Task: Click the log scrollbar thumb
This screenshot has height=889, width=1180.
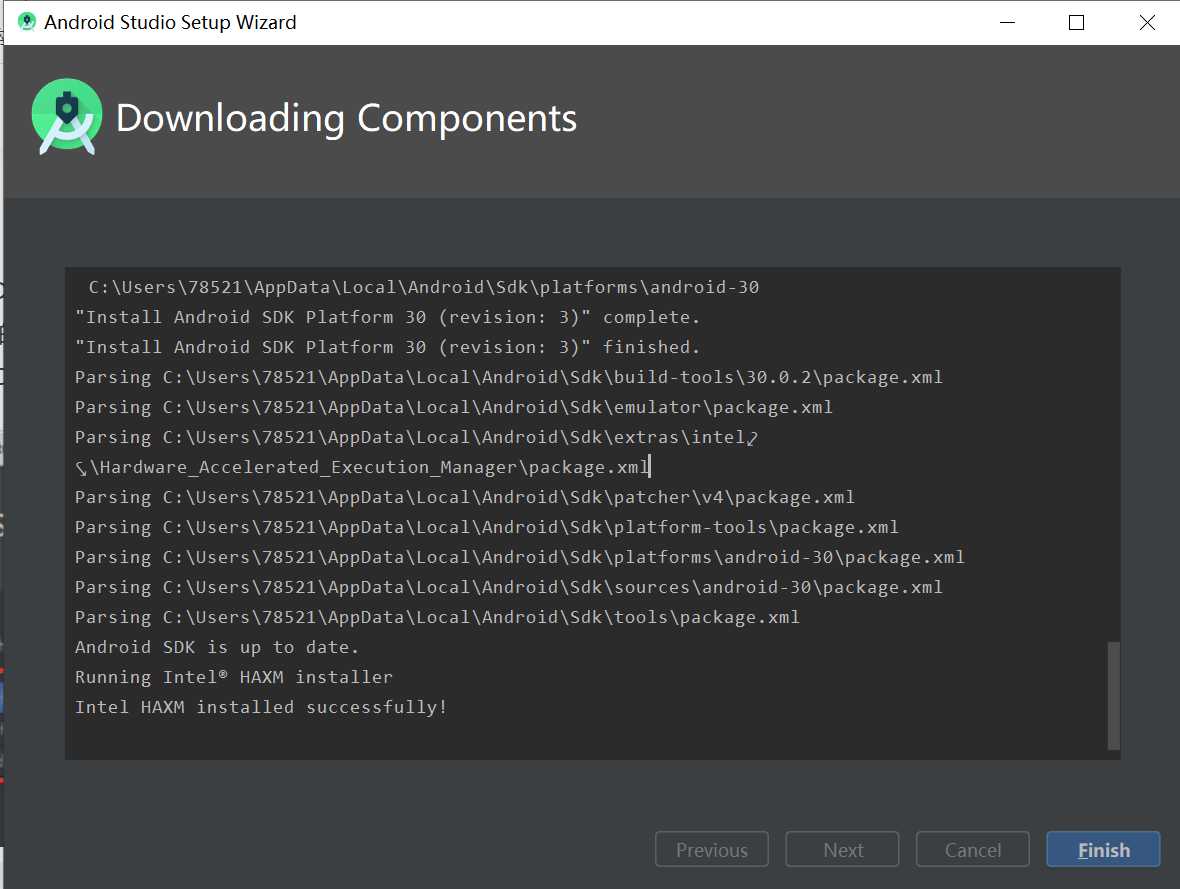Action: pos(1114,696)
